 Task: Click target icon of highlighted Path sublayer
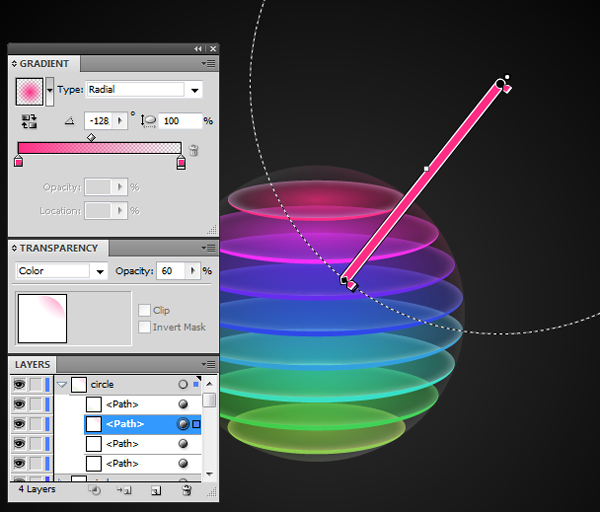point(183,424)
